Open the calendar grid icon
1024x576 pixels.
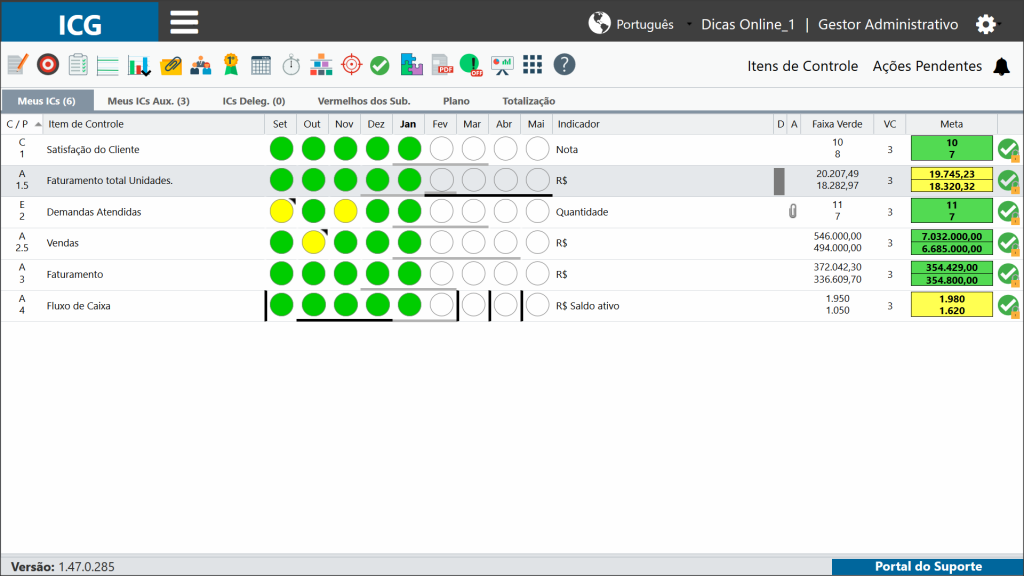coord(261,65)
